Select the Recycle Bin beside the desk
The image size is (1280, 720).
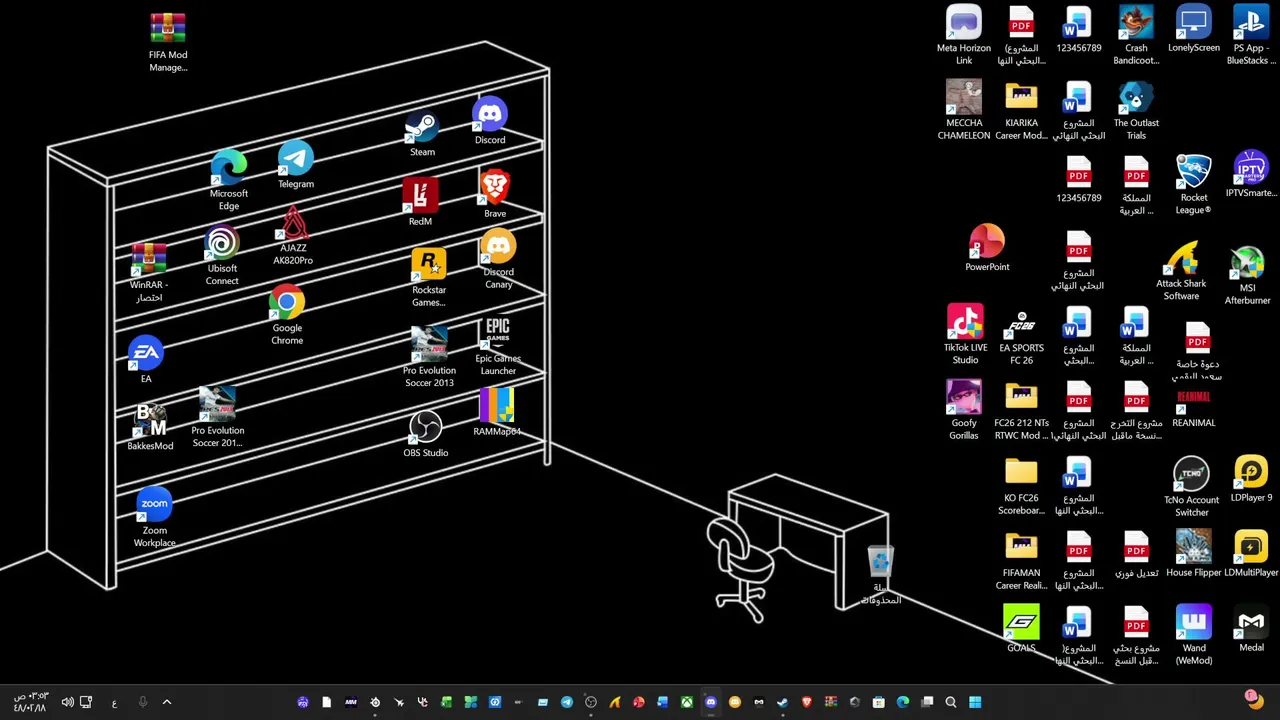click(x=880, y=576)
